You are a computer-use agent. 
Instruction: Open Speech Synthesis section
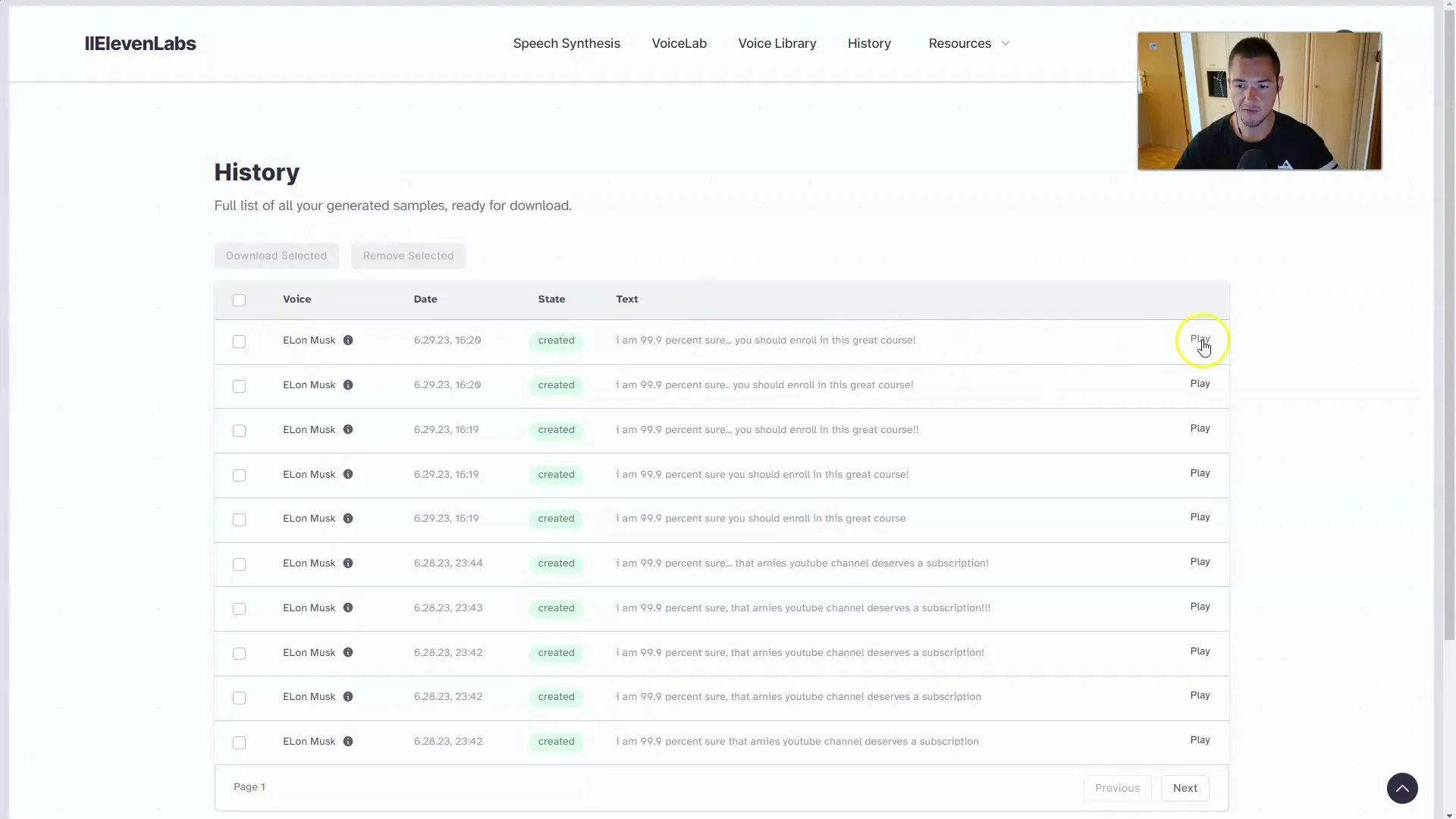point(566,43)
